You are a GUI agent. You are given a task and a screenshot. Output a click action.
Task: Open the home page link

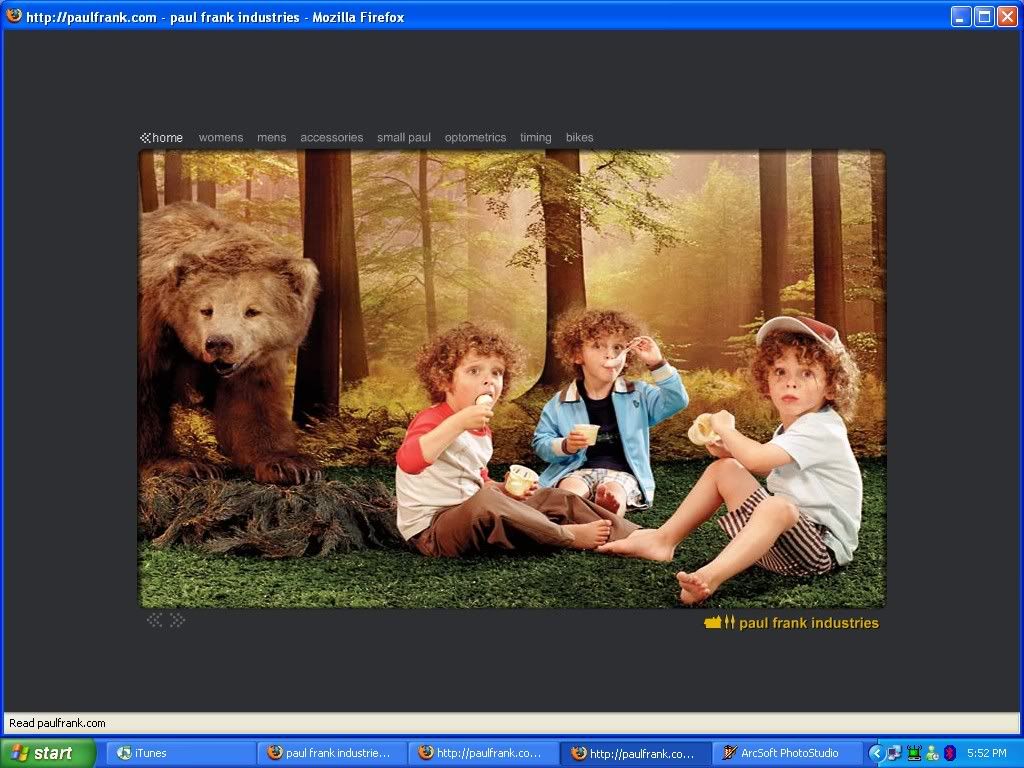pos(161,138)
